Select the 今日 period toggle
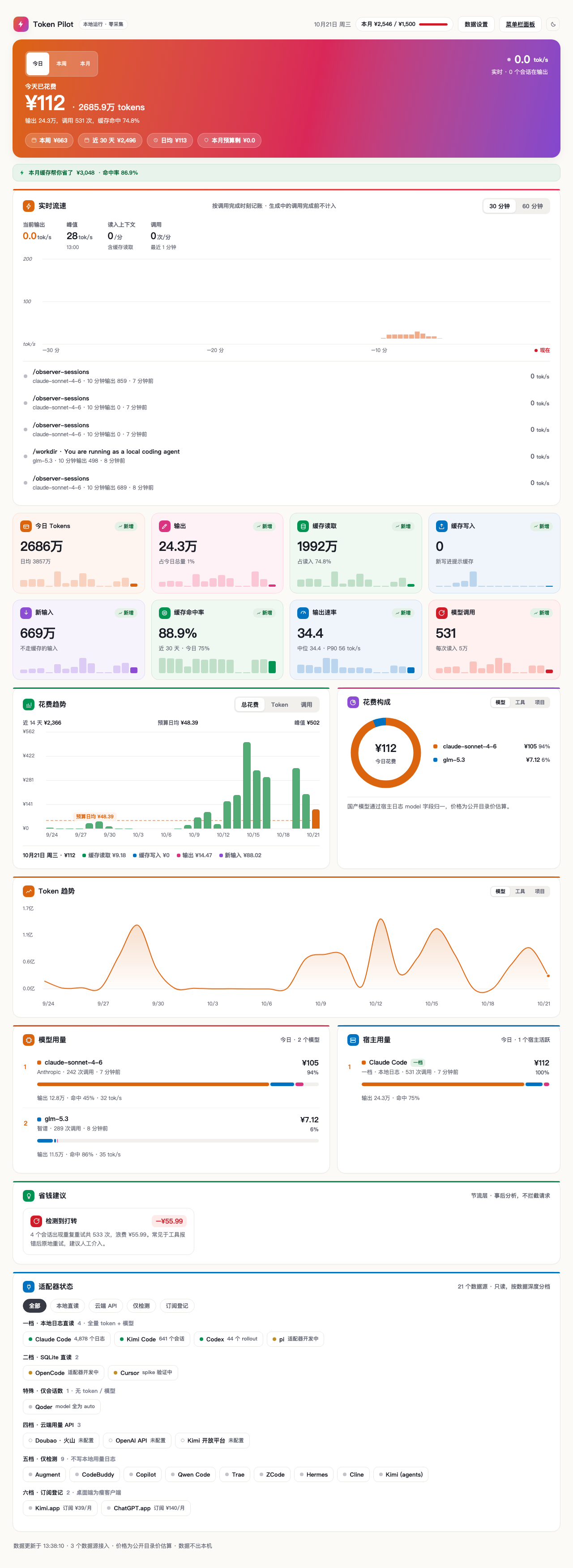 pos(38,63)
